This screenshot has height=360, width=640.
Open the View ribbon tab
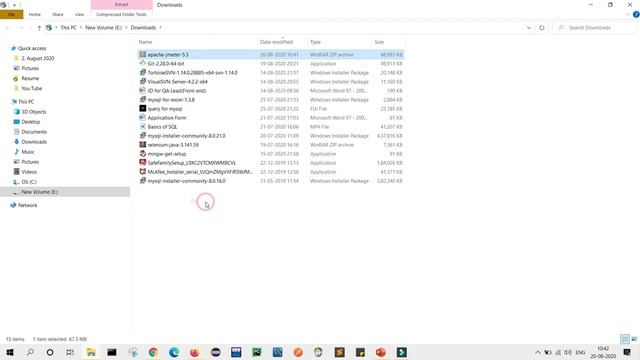click(x=79, y=14)
